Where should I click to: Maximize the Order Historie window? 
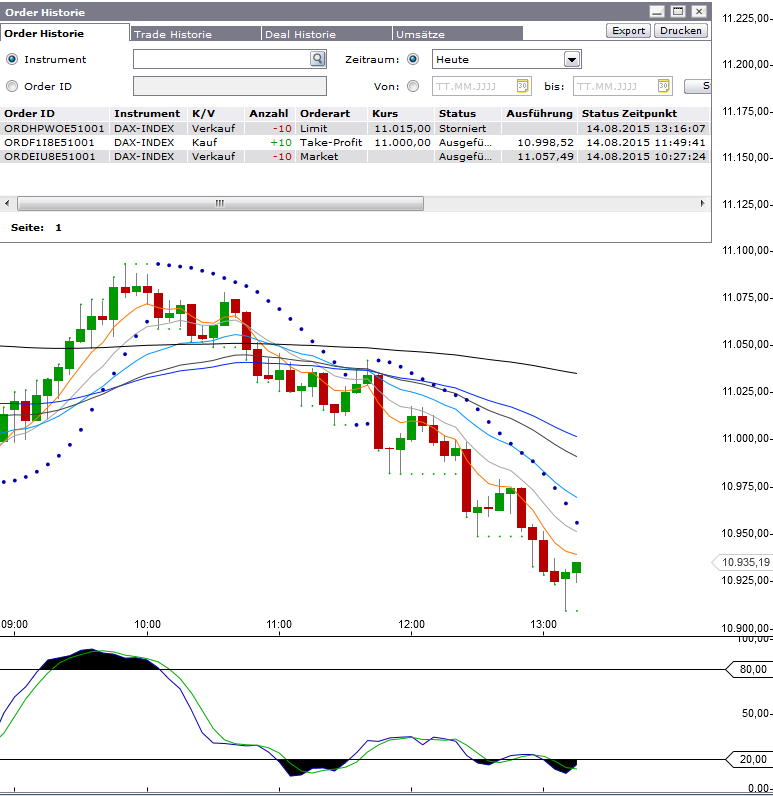click(678, 12)
